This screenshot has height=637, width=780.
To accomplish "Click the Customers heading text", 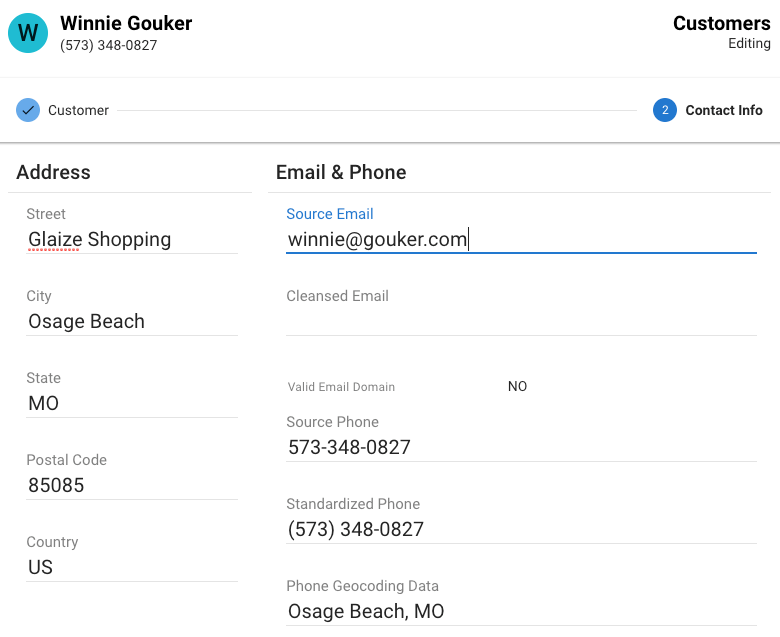I will point(721,23).
